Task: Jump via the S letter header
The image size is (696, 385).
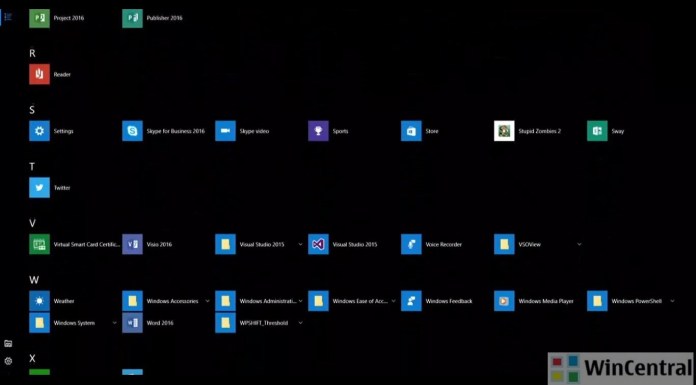Action: coord(32,110)
